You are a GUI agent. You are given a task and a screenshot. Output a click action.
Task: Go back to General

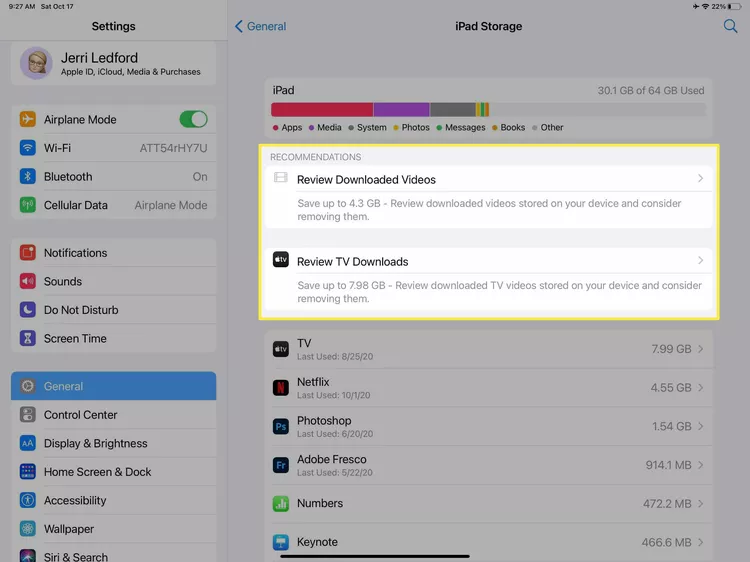tap(261, 26)
